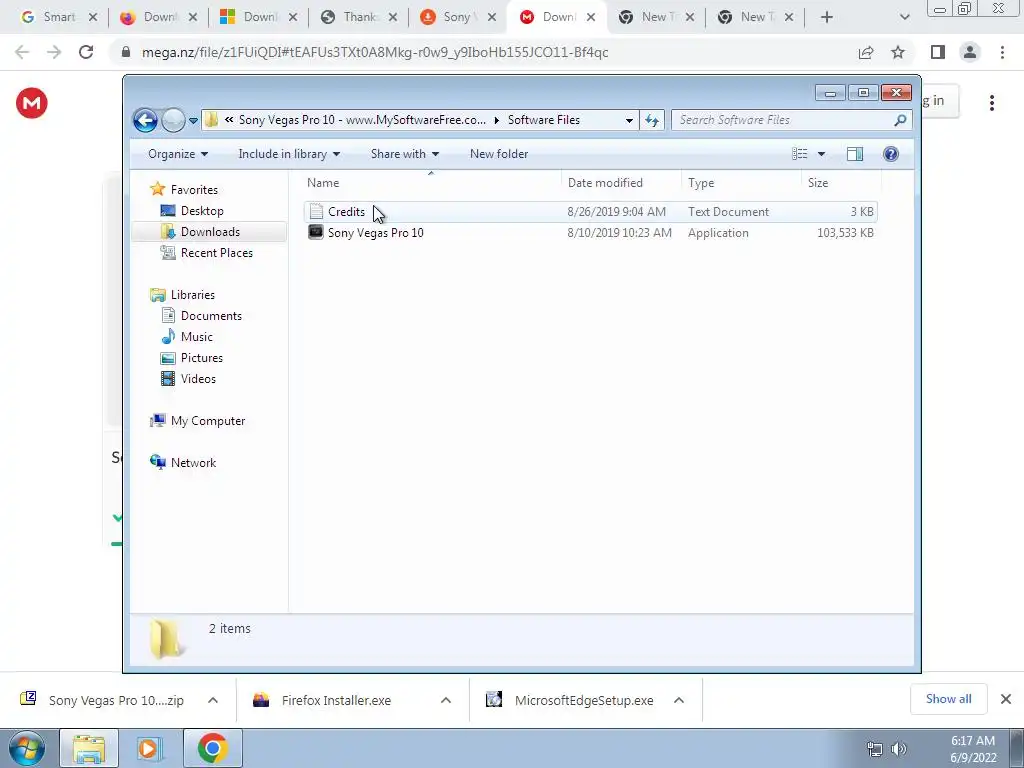Image resolution: width=1024 pixels, height=768 pixels.
Task: Click Windows Start button on taskbar
Action: 26,748
